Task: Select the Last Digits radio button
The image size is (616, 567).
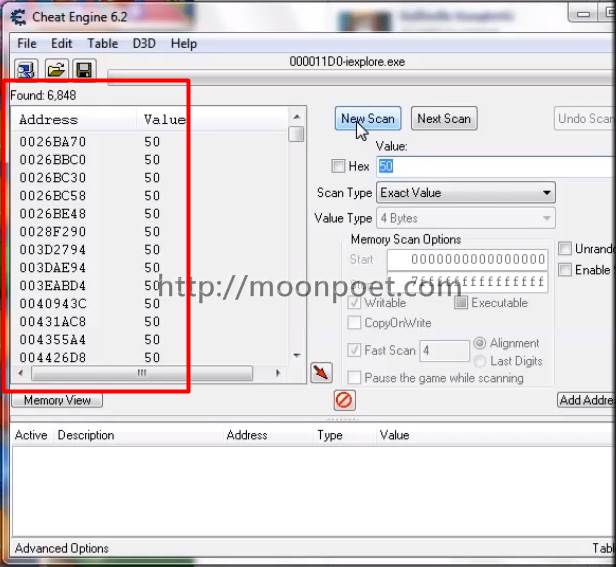Action: point(480,361)
